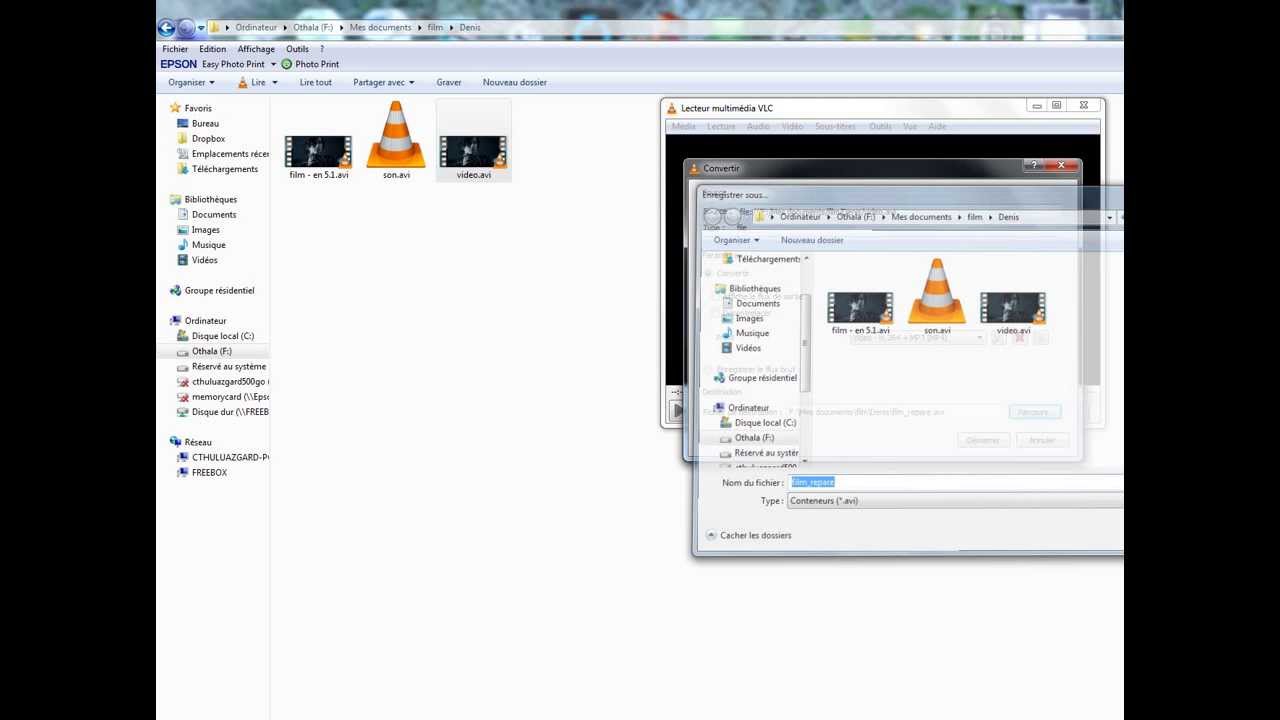Open Vidéos in save dialog sidebar
1280x720 pixels.
coord(741,348)
